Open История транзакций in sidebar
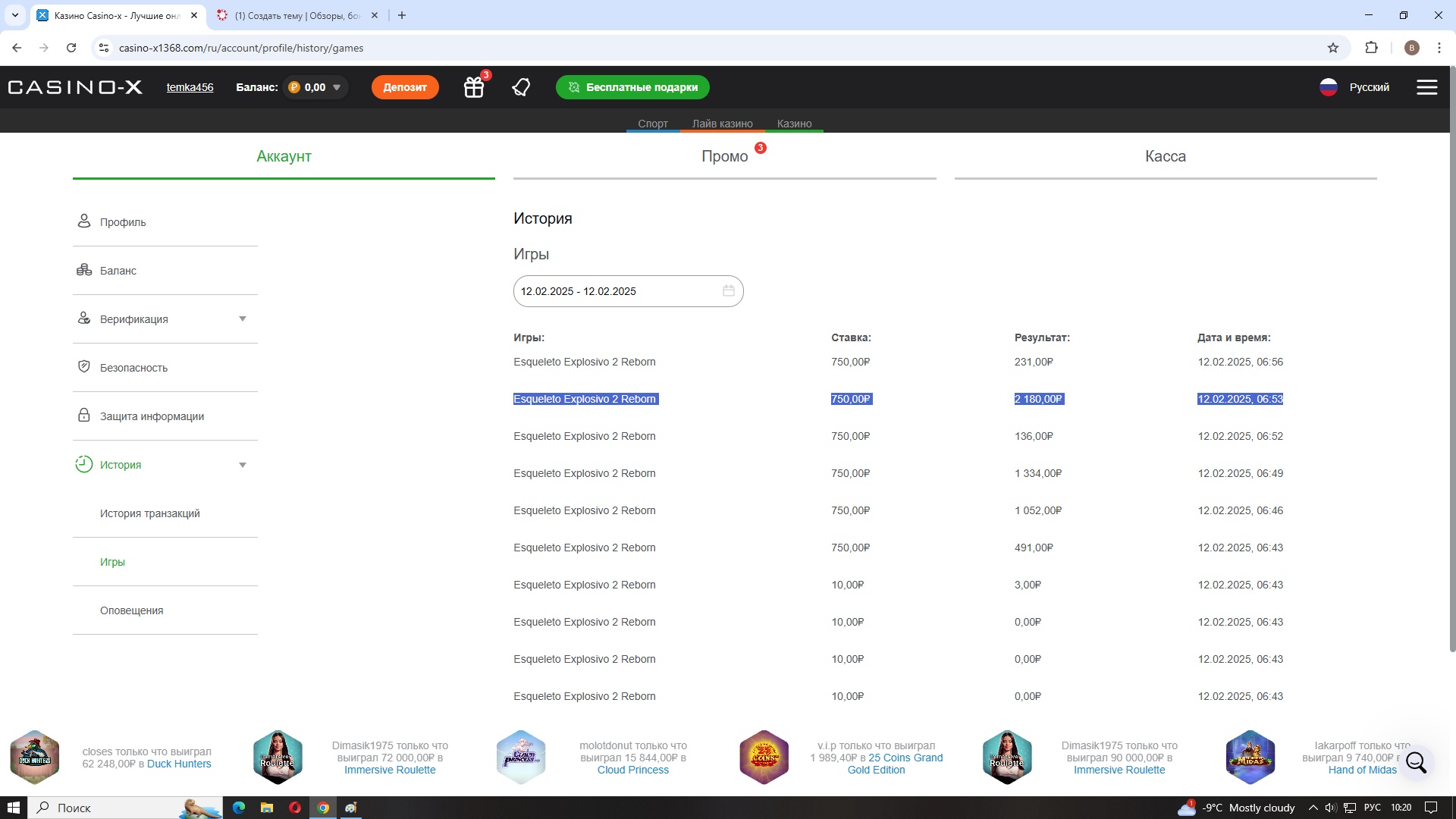Screen dimensions: 1456x819 tap(150, 513)
